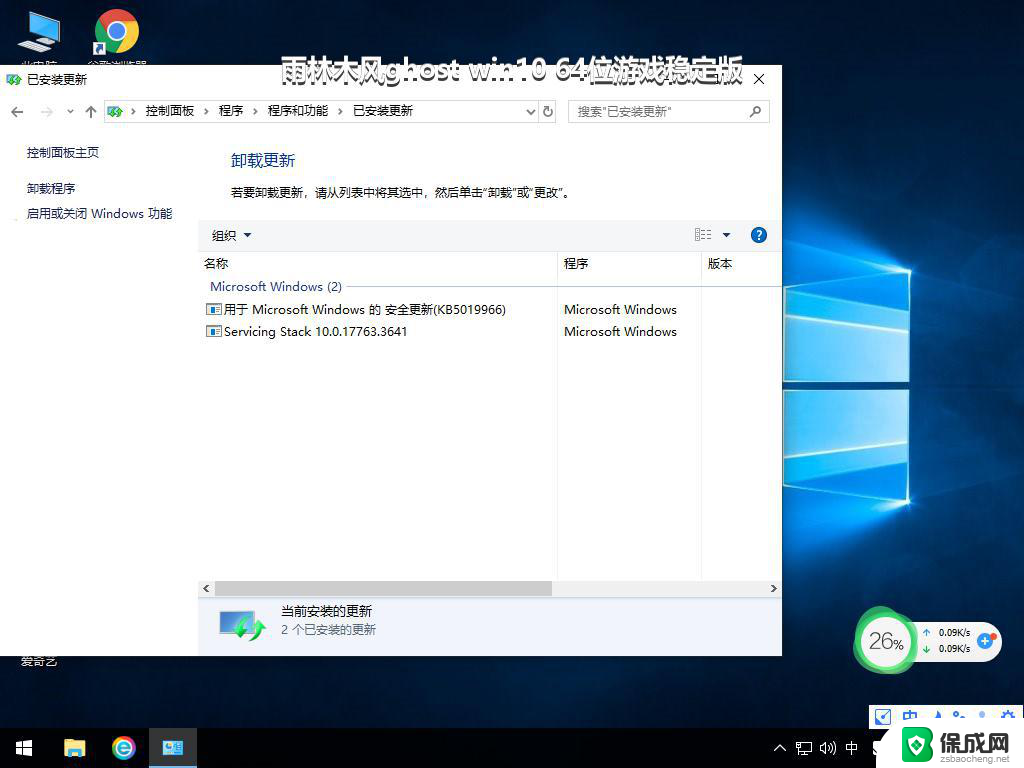
Task: Open Google Chrome desktop shortcut
Action: coord(117,33)
